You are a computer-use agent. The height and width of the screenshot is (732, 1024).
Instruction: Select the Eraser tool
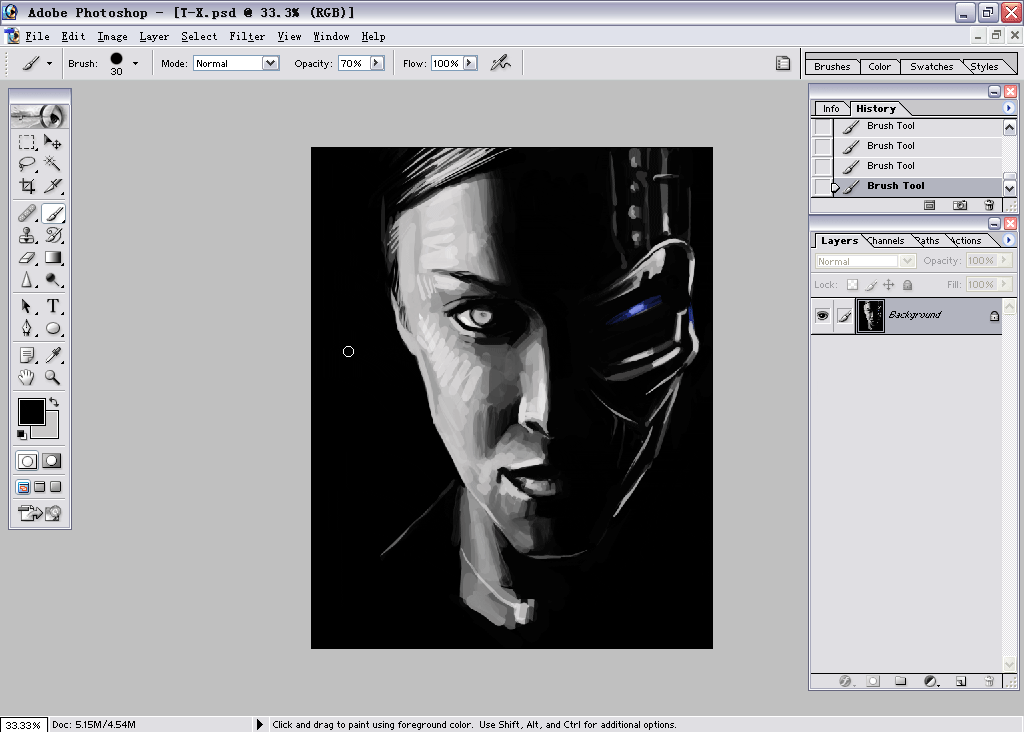(x=27, y=257)
